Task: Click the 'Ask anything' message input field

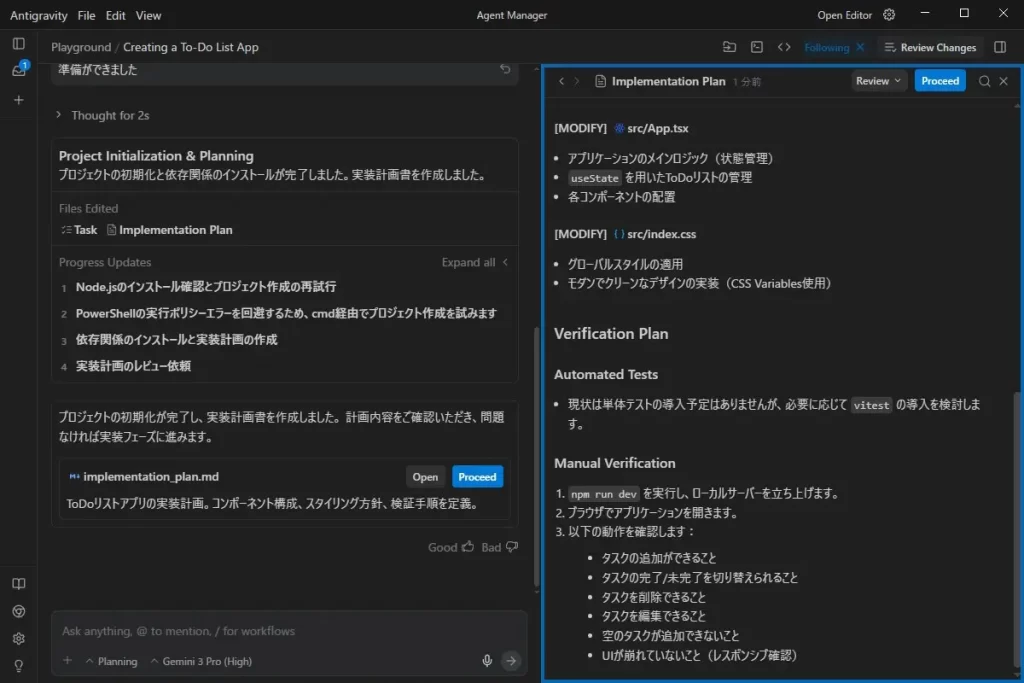Action: 289,631
